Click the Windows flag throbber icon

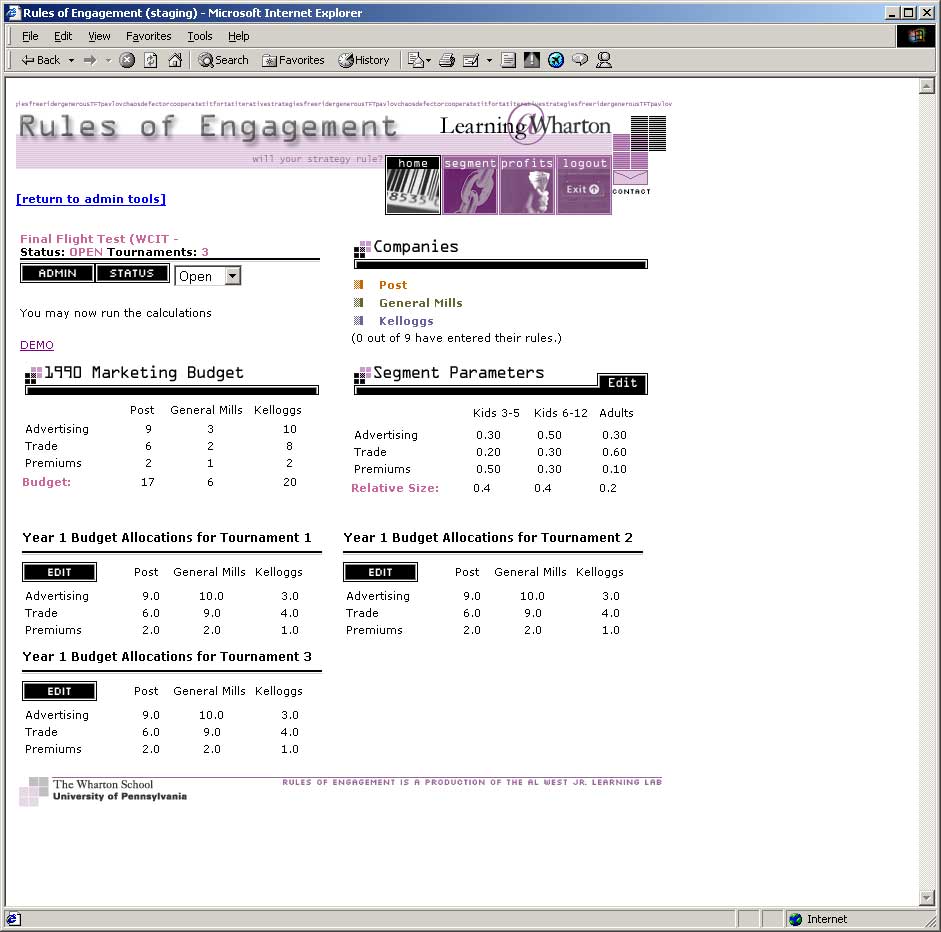tap(916, 36)
